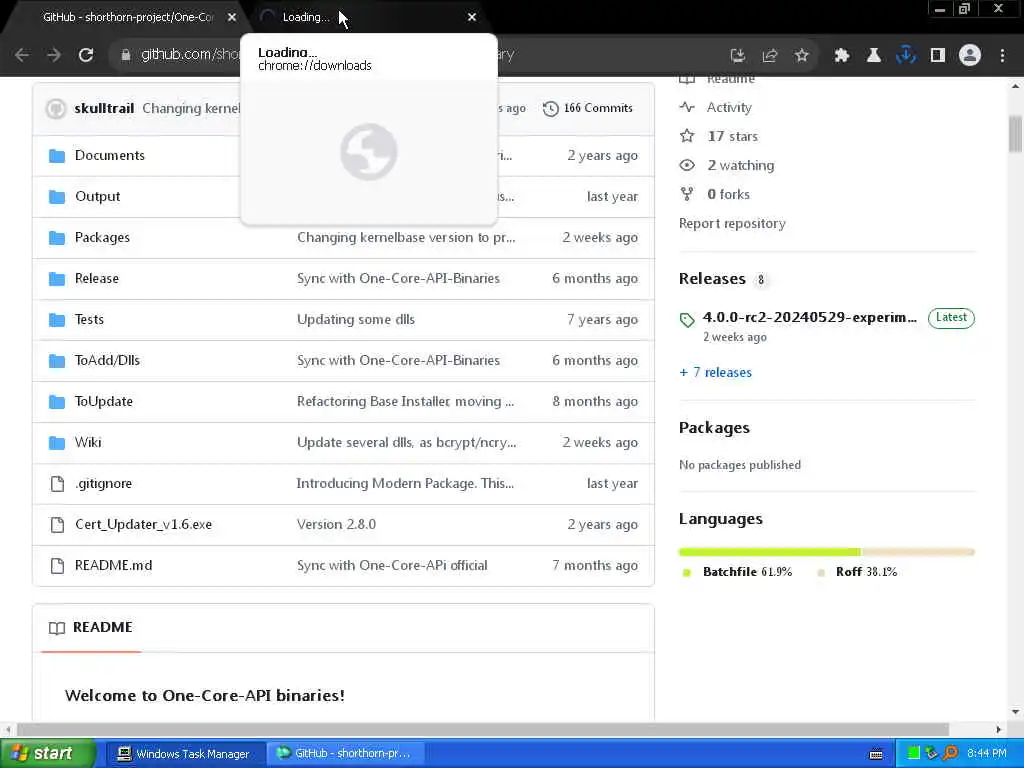The width and height of the screenshot is (1024, 768).
Task: Click the '+ 7 releases' link
Action: click(715, 372)
